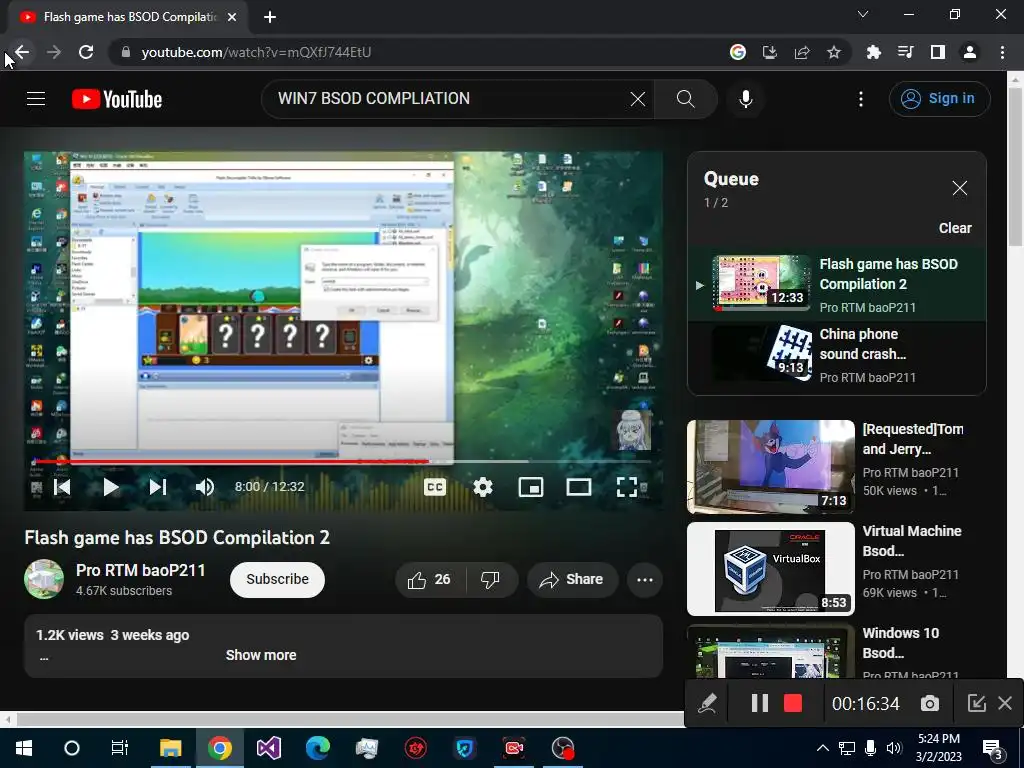Screen dimensions: 1024x768
Task: Go back in browser
Action: pyautogui.click(x=22, y=52)
